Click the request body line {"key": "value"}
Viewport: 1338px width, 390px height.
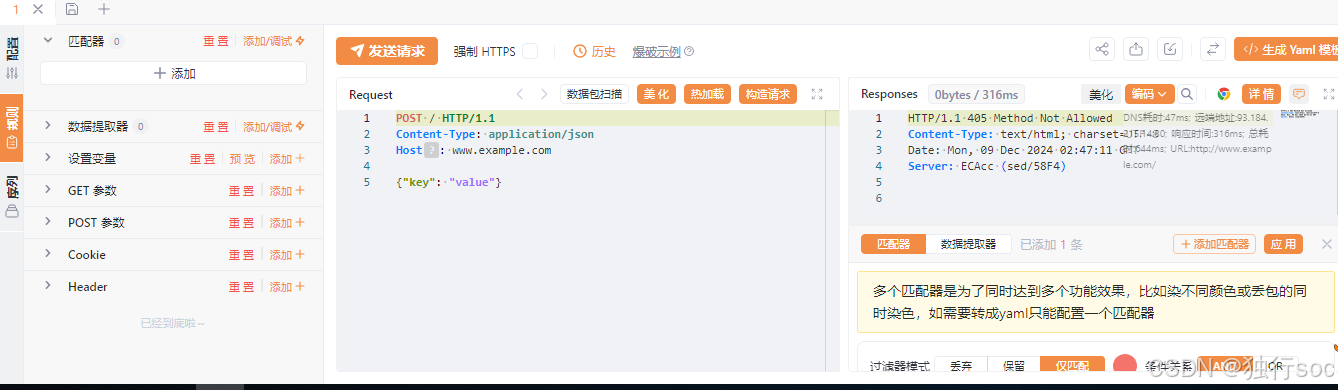(x=448, y=182)
